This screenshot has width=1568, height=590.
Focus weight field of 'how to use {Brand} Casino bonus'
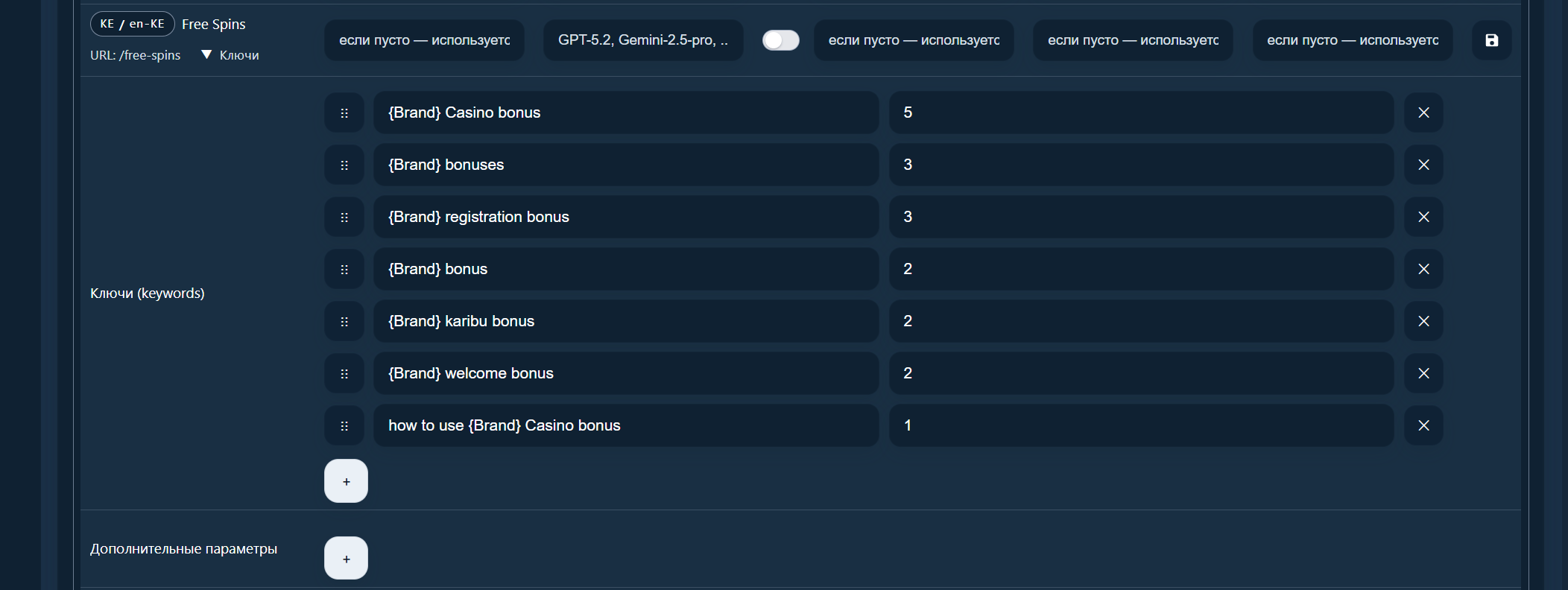pos(1141,425)
